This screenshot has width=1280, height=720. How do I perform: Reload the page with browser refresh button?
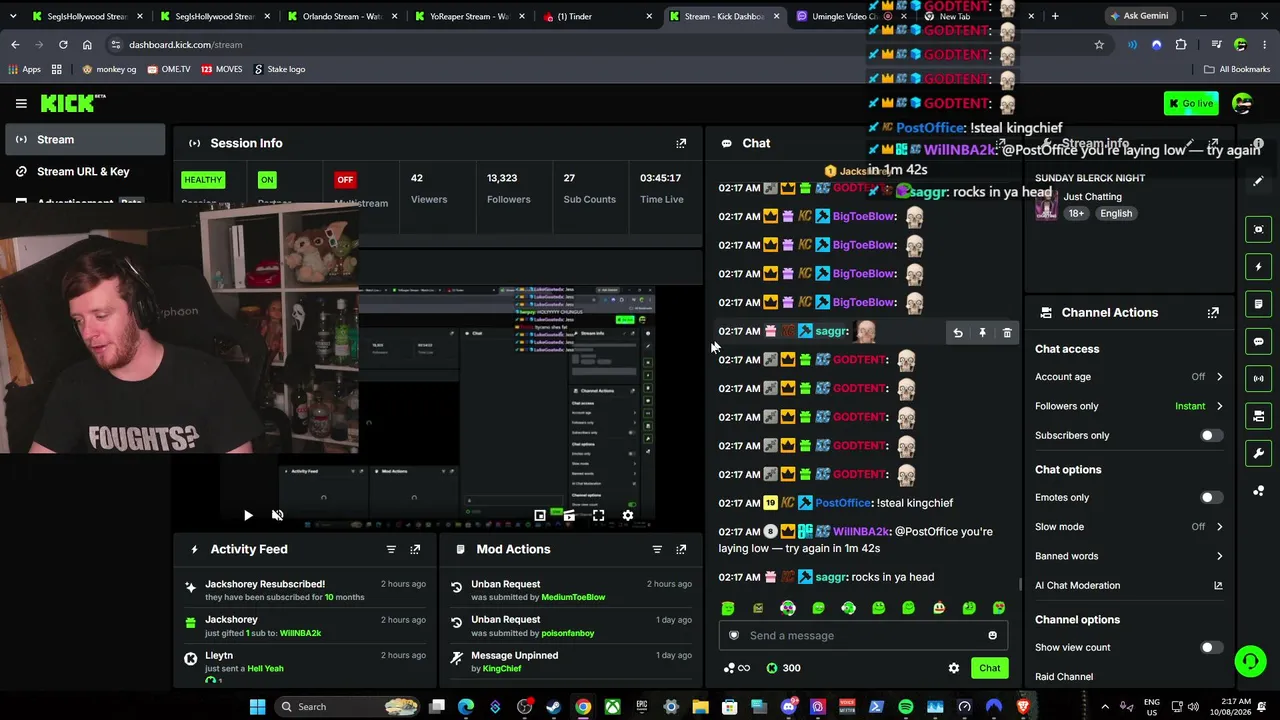[x=63, y=45]
